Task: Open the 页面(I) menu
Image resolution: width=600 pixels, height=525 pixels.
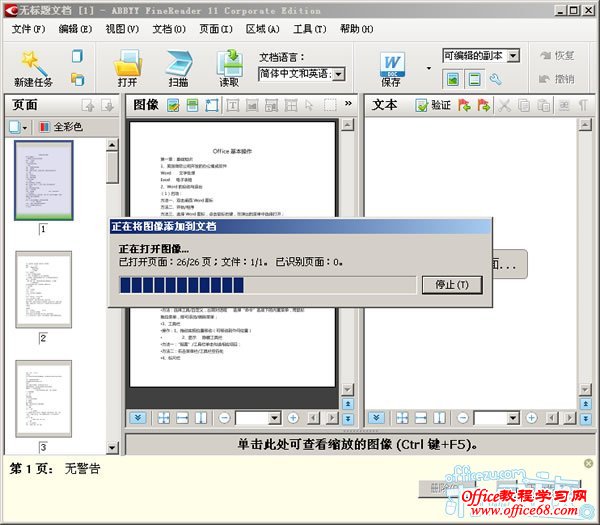Action: pyautogui.click(x=216, y=29)
